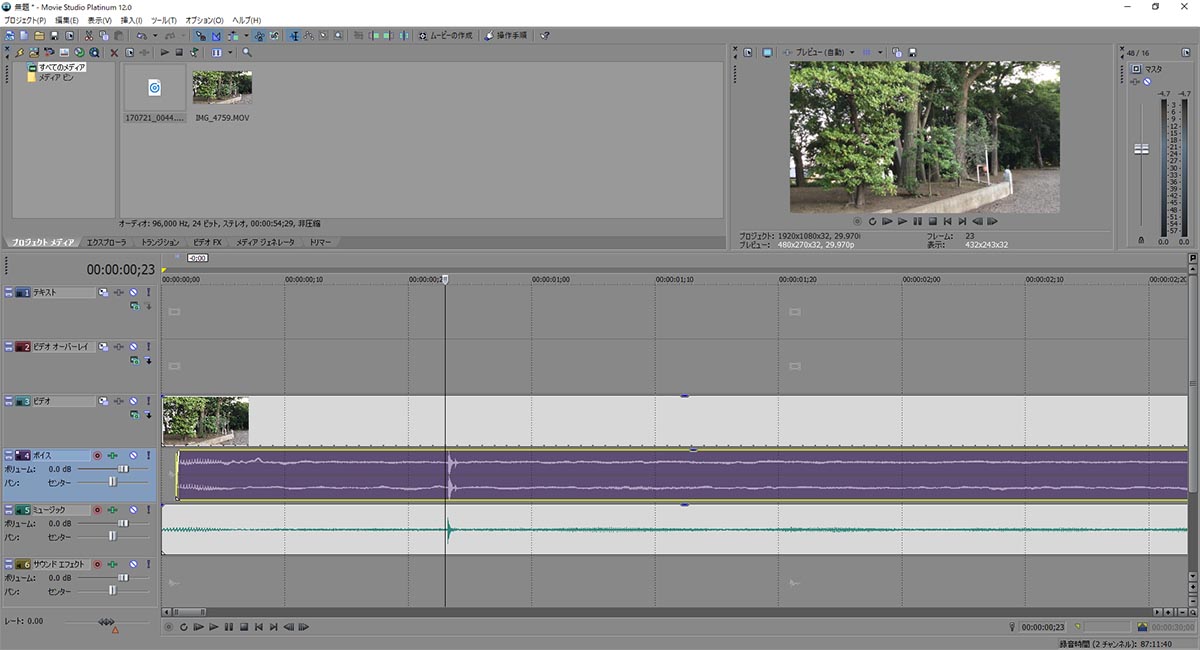This screenshot has height=650, width=1200.
Task: Click the Zoom magnifier tool in the main toolbar
Action: (x=338, y=35)
